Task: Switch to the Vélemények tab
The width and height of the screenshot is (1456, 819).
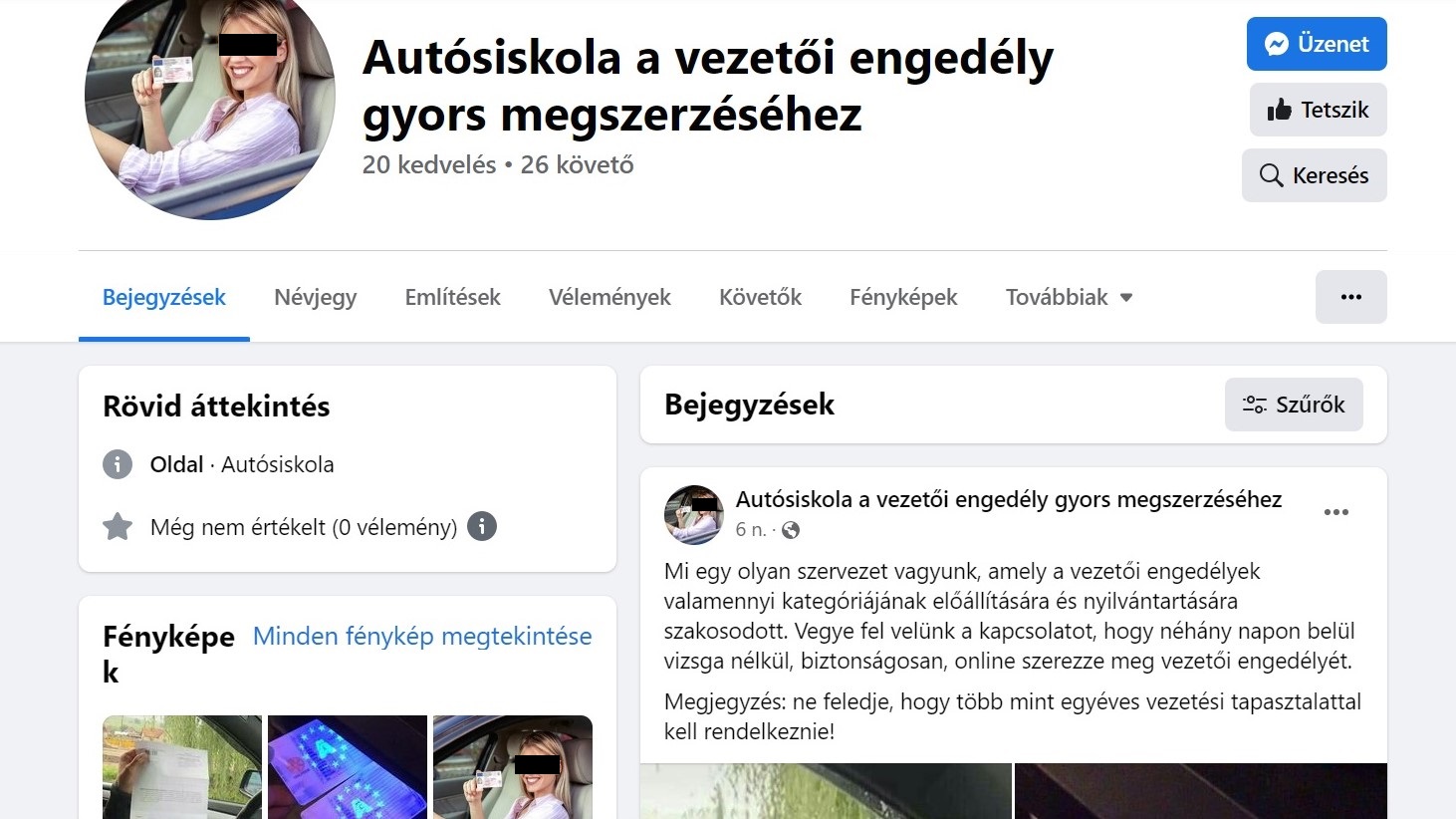Action: [609, 297]
